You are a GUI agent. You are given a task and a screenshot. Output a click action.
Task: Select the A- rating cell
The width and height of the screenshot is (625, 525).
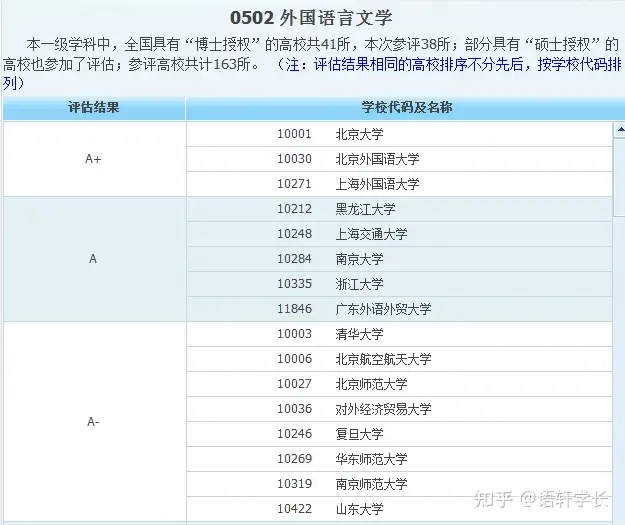[x=94, y=422]
